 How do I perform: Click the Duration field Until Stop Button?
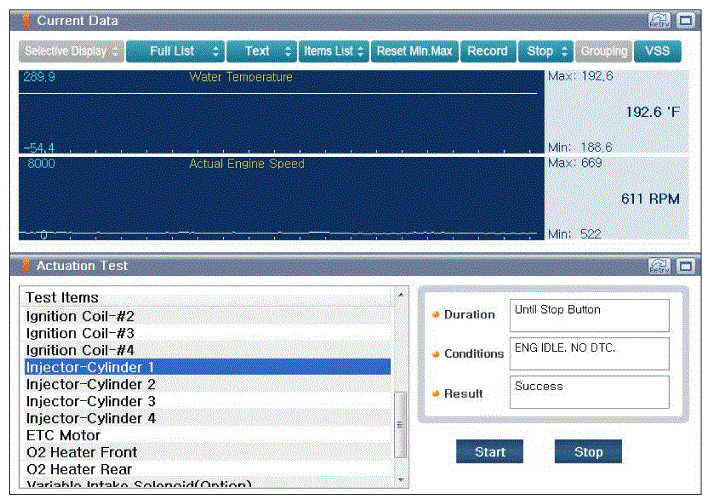(589, 315)
